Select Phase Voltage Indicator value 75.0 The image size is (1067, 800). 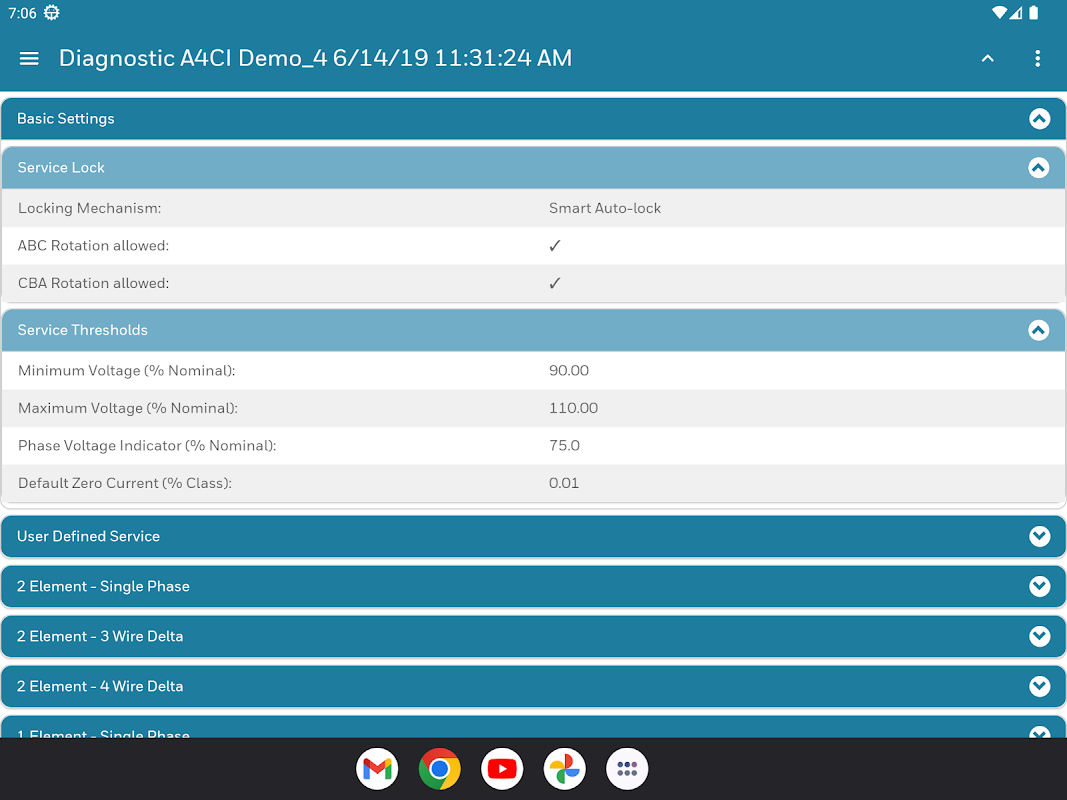[564, 446]
